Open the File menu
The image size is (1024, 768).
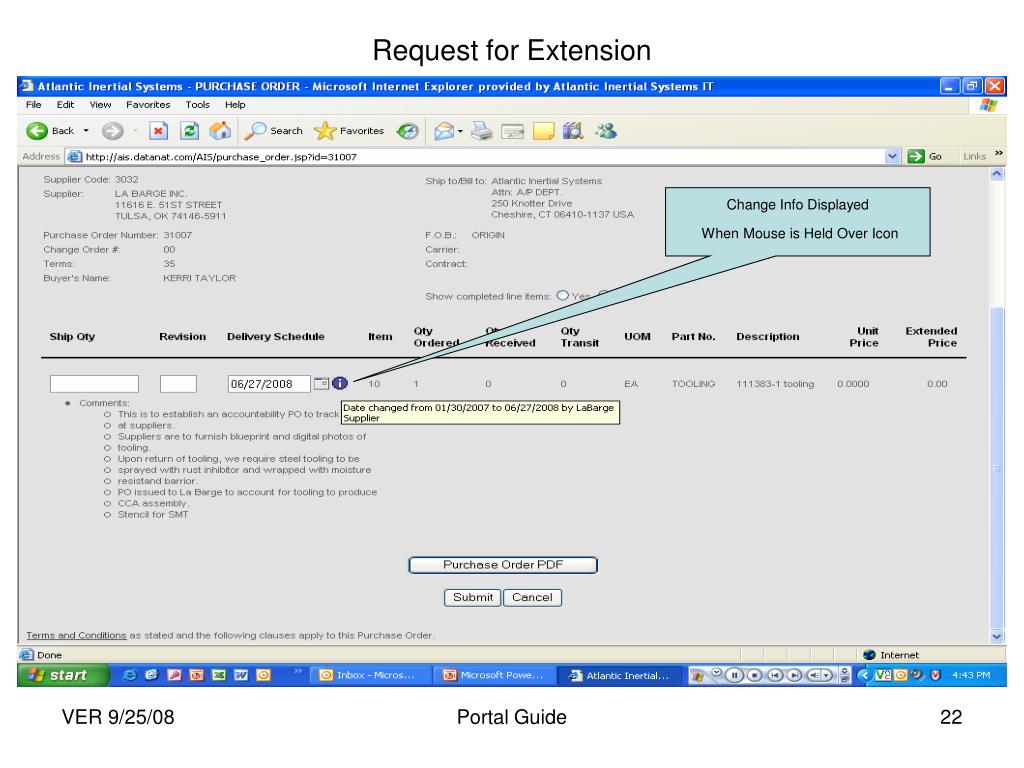click(33, 104)
